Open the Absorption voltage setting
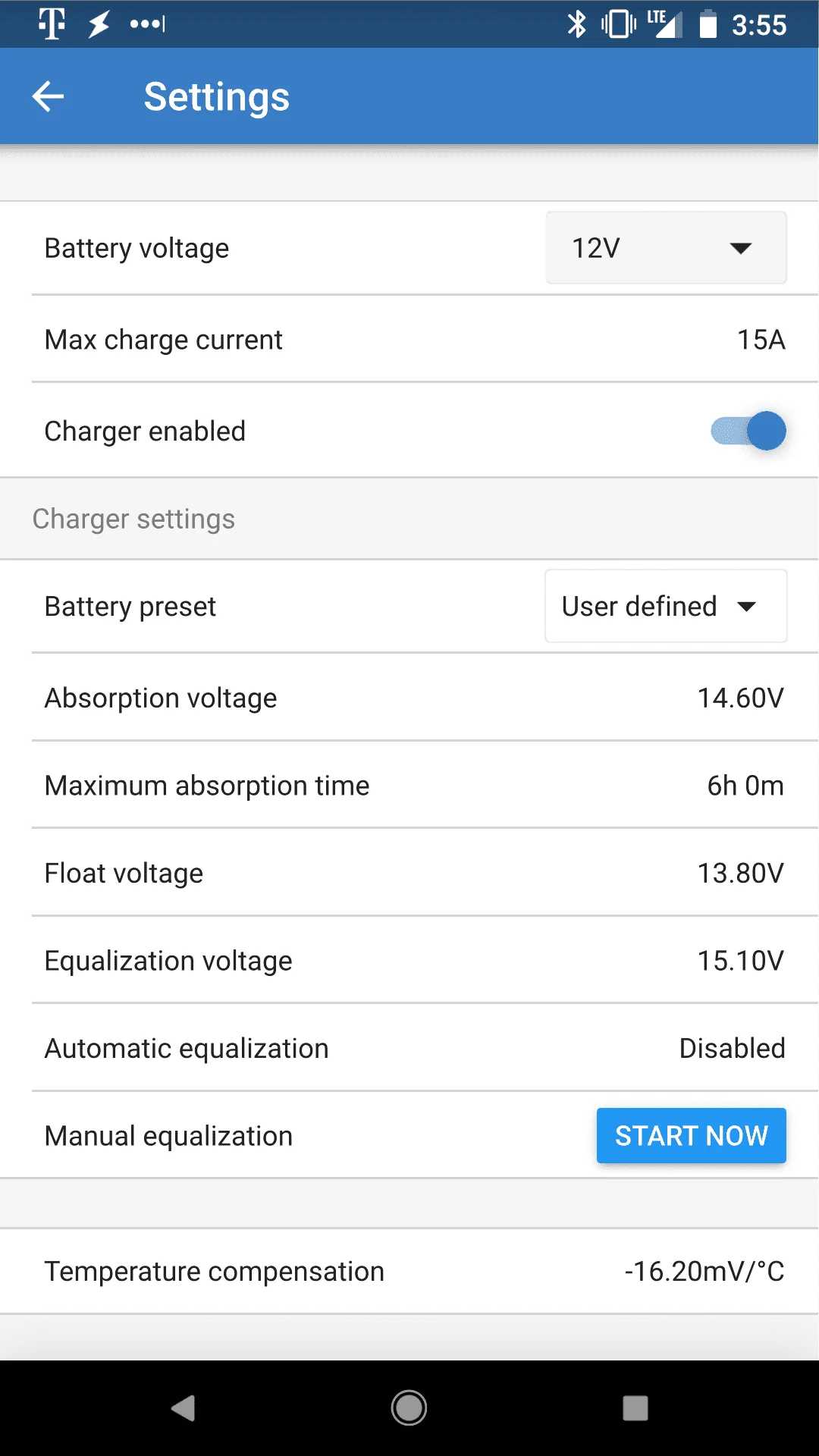This screenshot has width=819, height=1456. 409,698
